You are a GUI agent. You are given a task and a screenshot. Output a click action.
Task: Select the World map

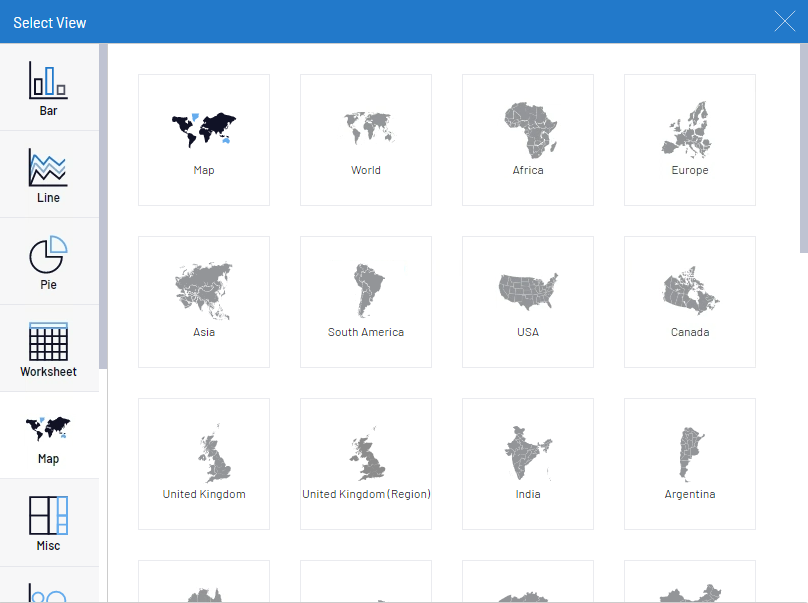365,139
